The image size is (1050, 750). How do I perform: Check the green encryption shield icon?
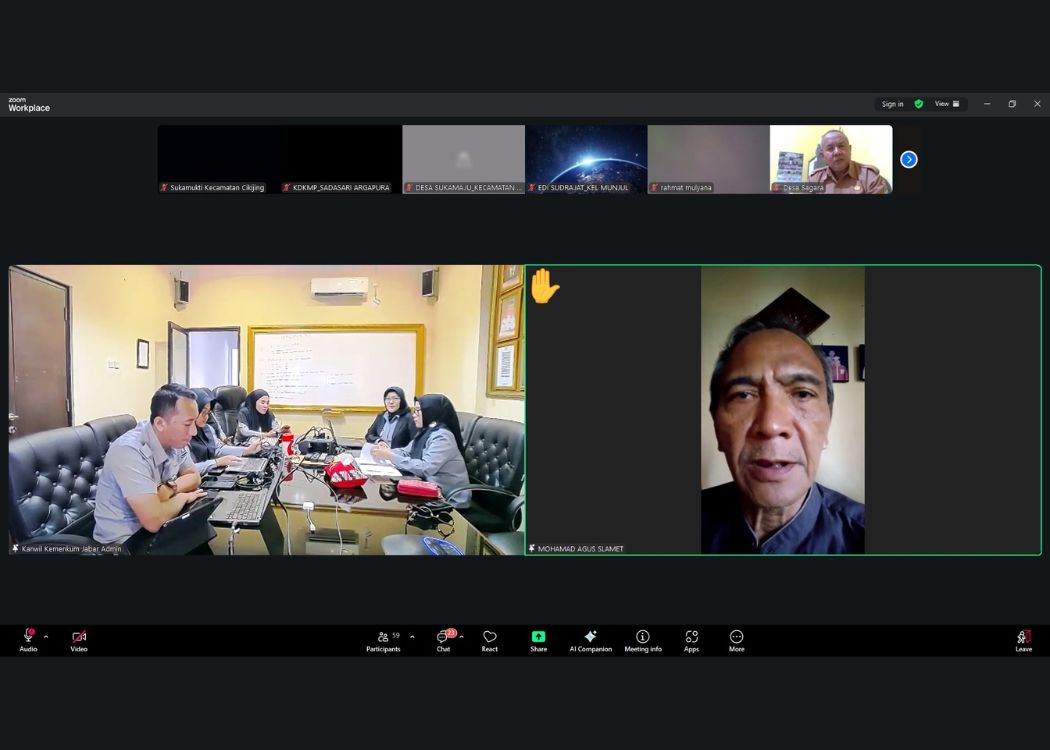tap(919, 104)
